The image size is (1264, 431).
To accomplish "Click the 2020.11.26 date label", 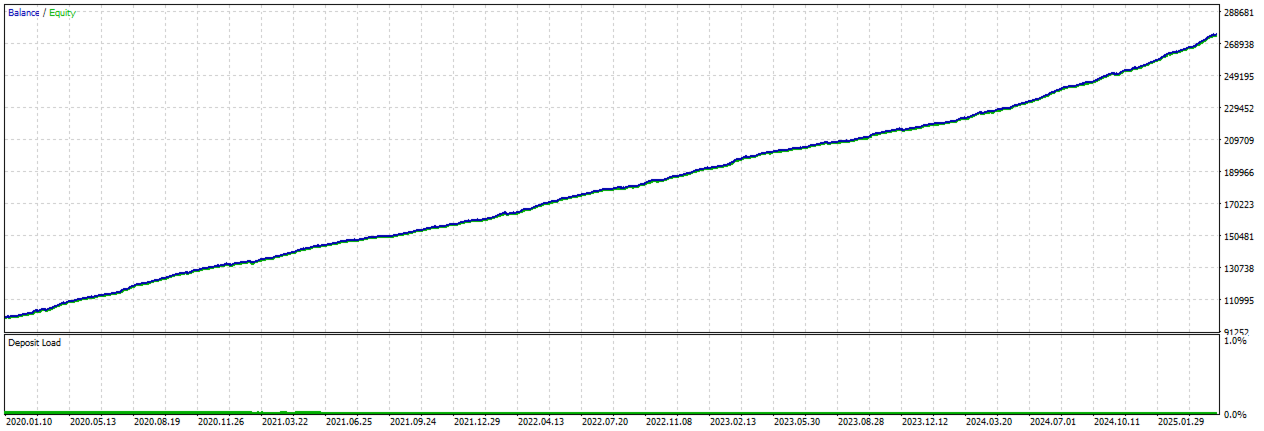I will click(x=221, y=423).
